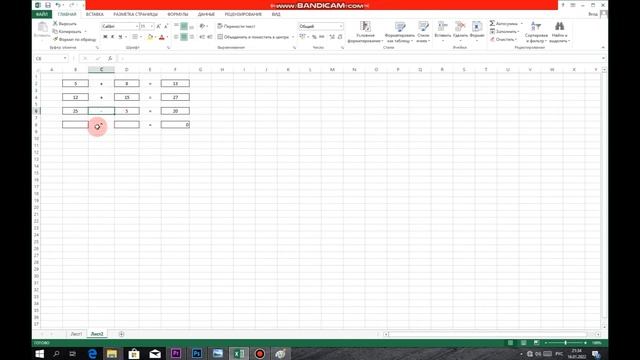This screenshot has width=640, height=360.
Task: Switch to the Data (ДАННЫЕ) tab
Action: 206,14
